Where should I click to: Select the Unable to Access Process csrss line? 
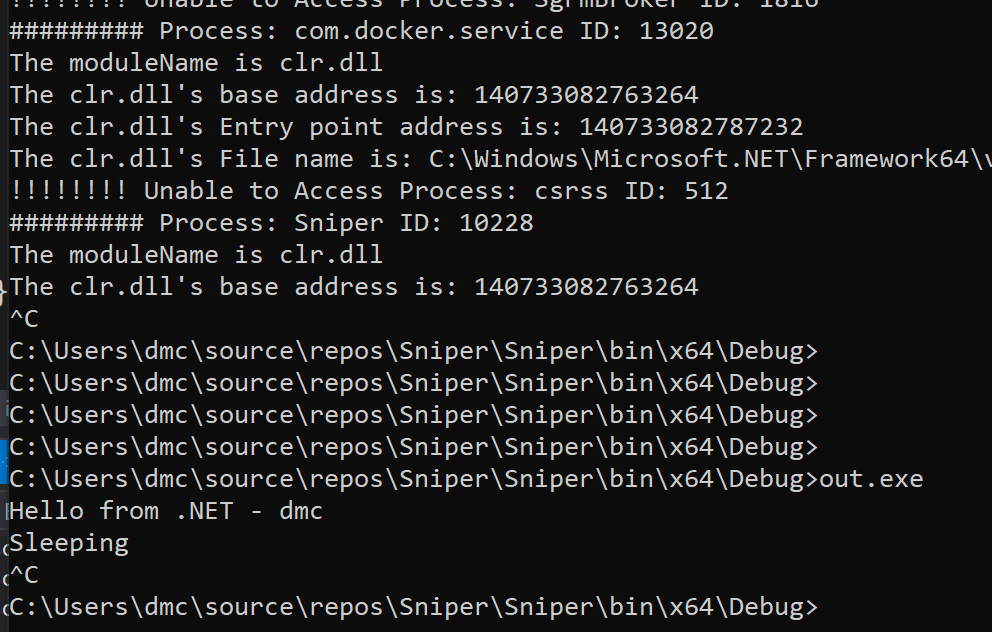(369, 190)
